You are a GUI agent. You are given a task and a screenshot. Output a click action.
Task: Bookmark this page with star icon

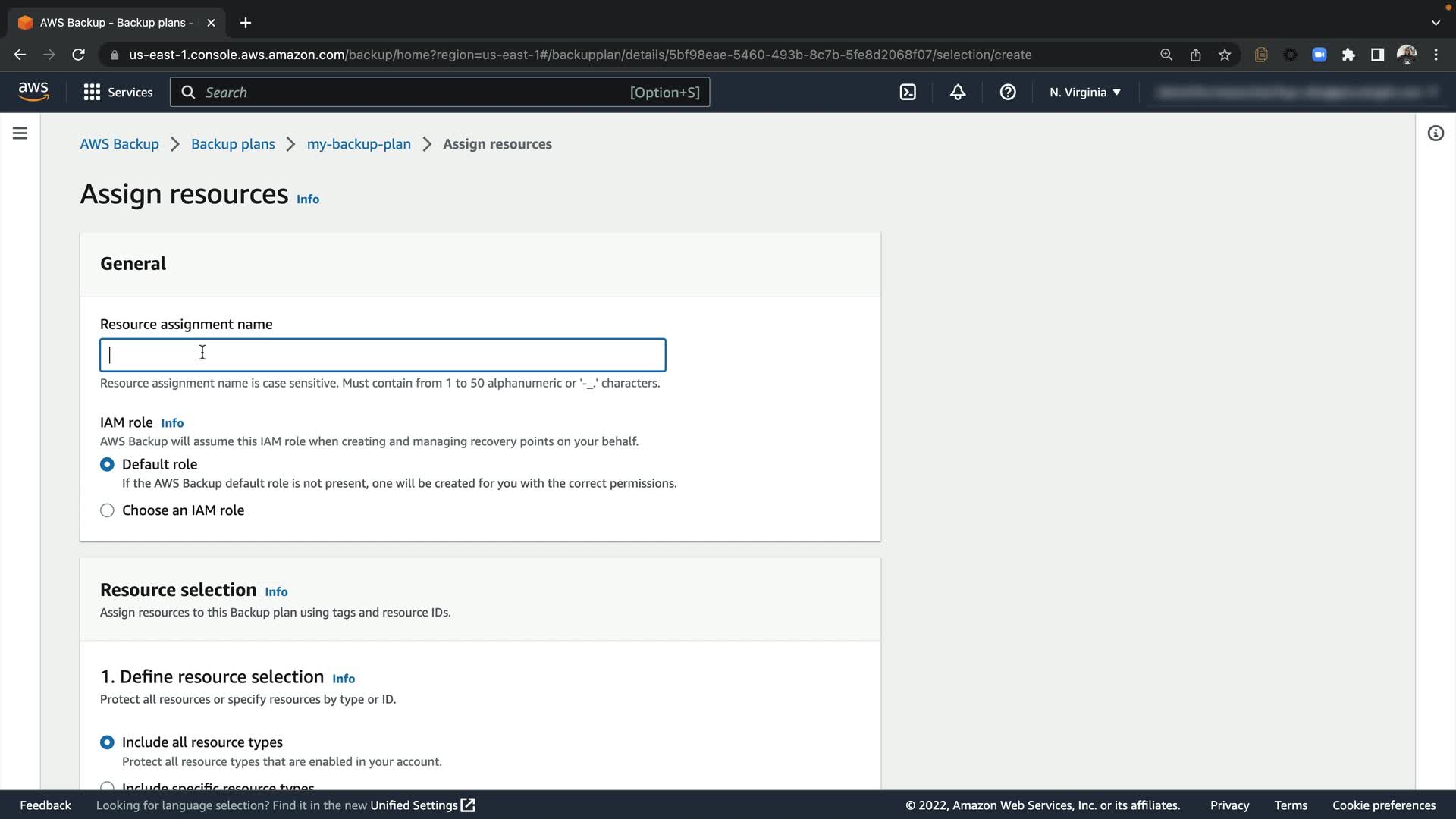pyautogui.click(x=1225, y=55)
